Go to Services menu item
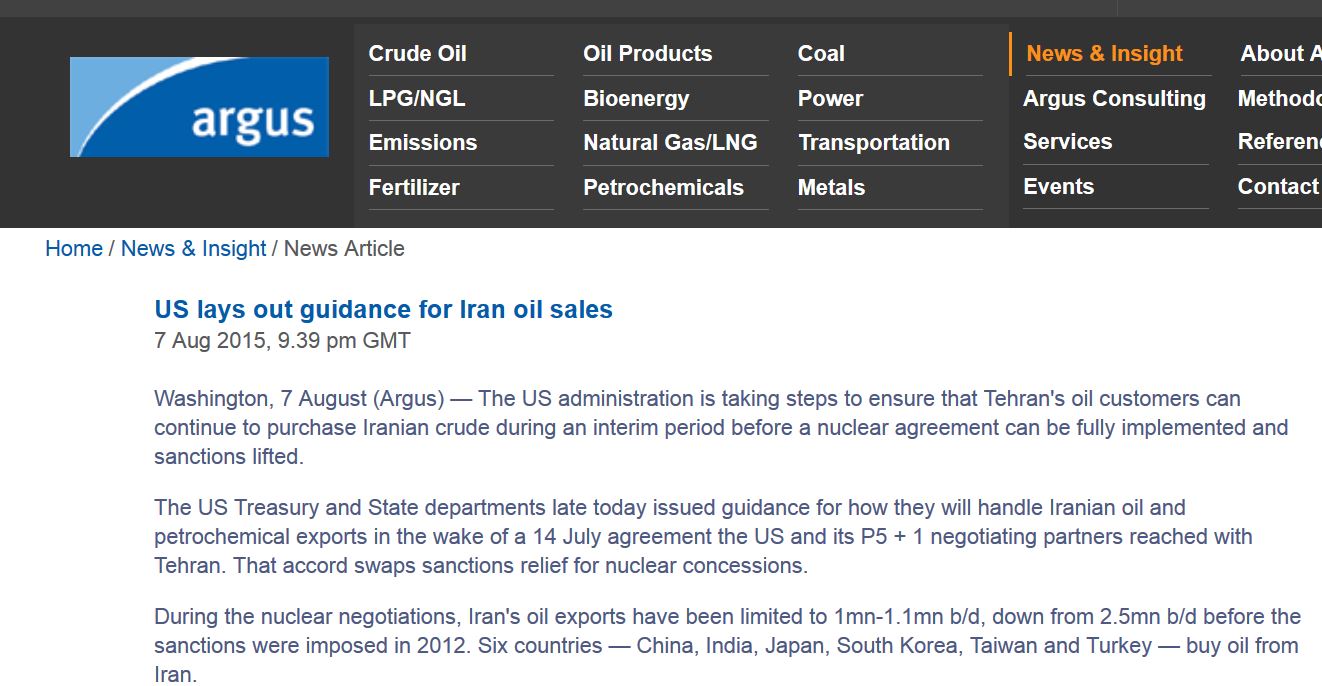 (x=1067, y=142)
